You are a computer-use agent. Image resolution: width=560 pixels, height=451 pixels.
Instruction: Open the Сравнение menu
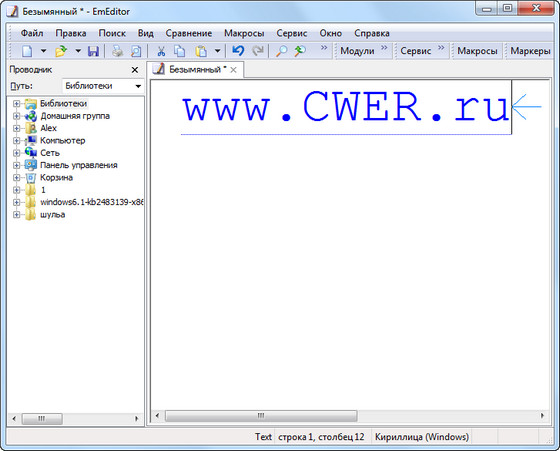coord(189,33)
